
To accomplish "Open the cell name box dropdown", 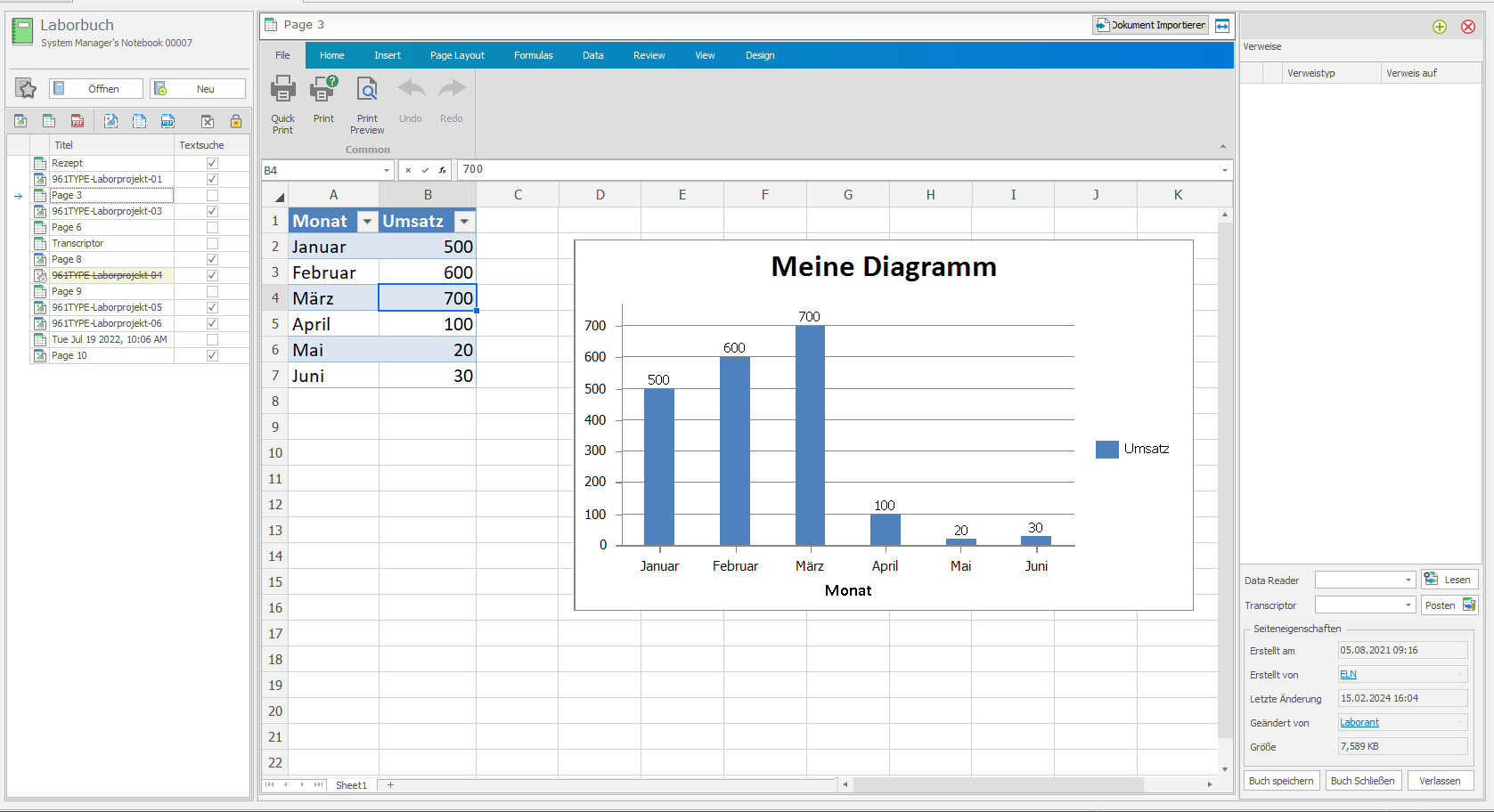I will (x=387, y=170).
